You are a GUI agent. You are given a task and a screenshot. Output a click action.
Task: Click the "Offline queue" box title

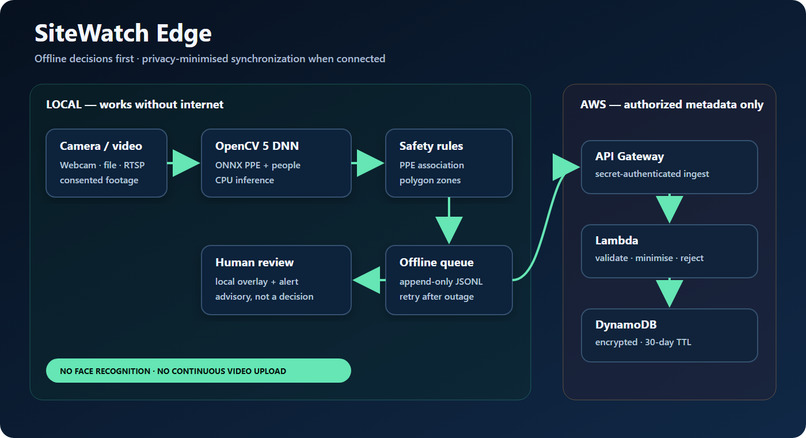[x=436, y=262]
